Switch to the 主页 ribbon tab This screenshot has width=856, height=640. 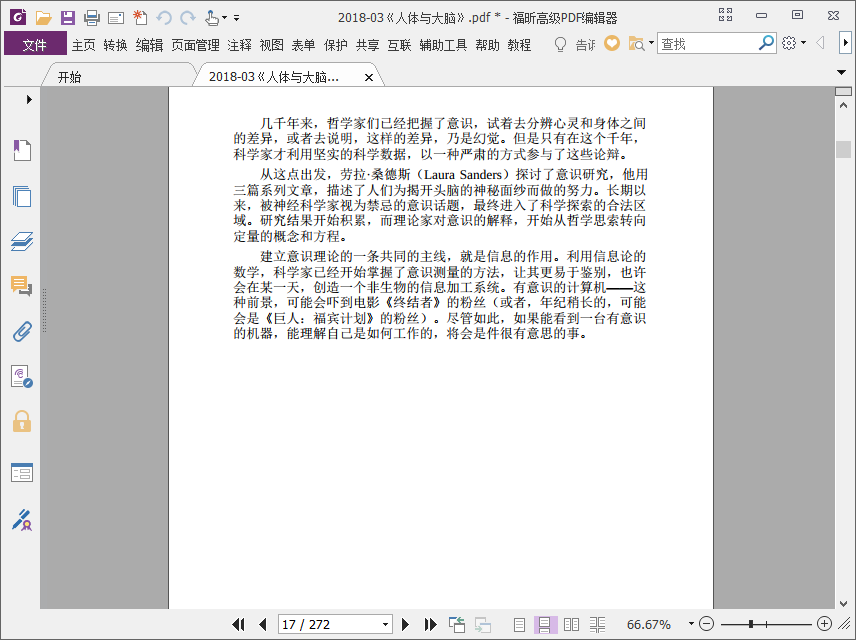(x=84, y=45)
